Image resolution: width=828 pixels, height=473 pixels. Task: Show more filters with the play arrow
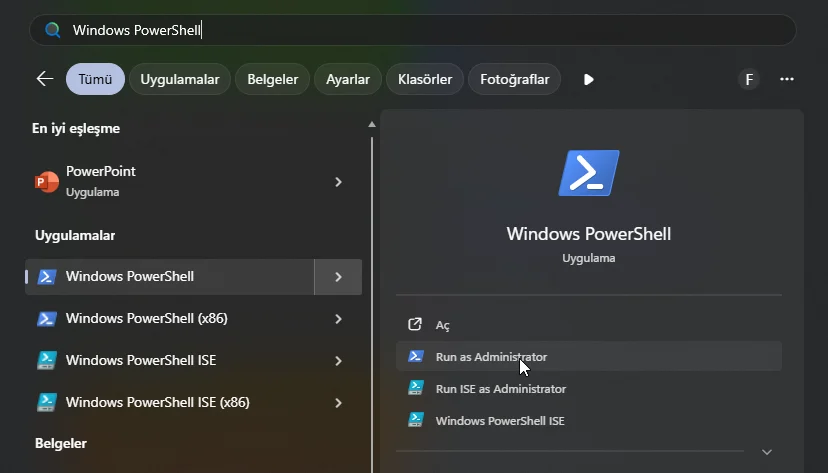coord(589,79)
